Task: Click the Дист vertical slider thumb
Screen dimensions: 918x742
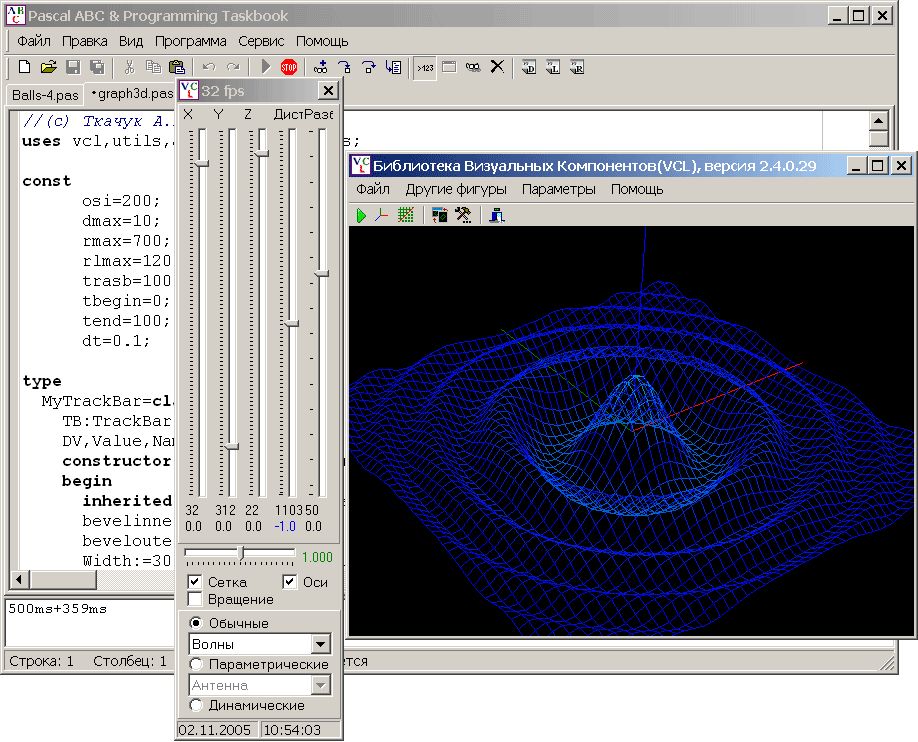Action: (x=292, y=323)
